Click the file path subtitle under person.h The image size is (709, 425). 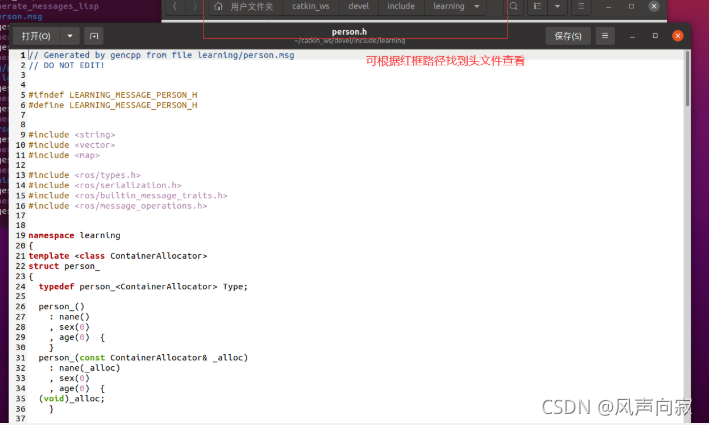click(350, 41)
